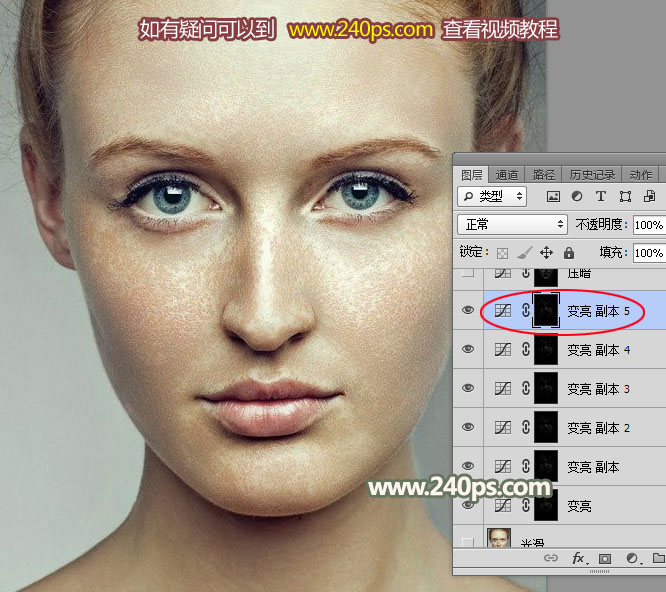Switch to the 图层 tab
This screenshot has height=592, width=666.
(x=471, y=175)
